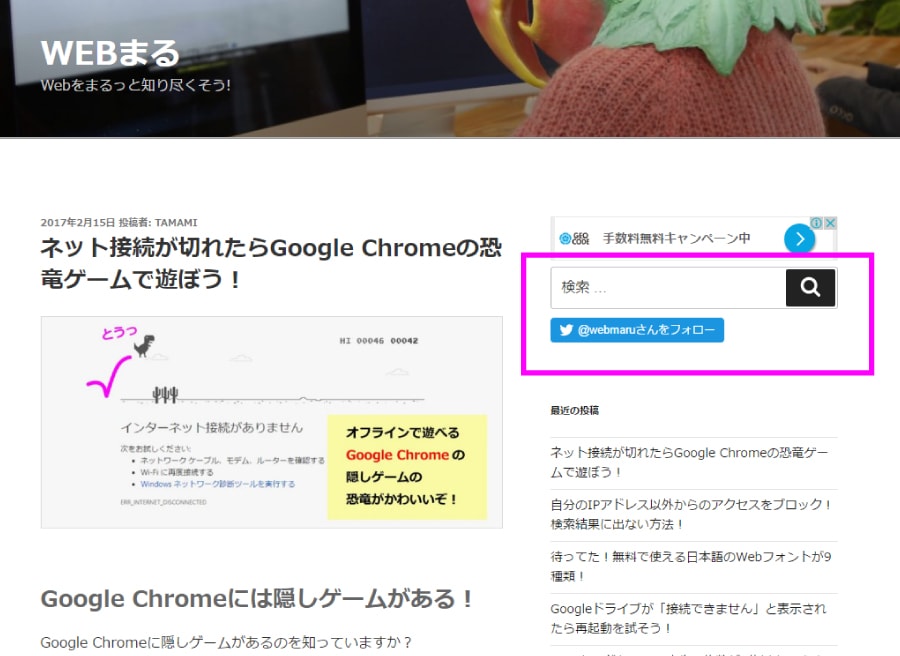Screen dimensions: 900x656
Task: Click the 検索 search input field
Action: pyautogui.click(x=668, y=288)
